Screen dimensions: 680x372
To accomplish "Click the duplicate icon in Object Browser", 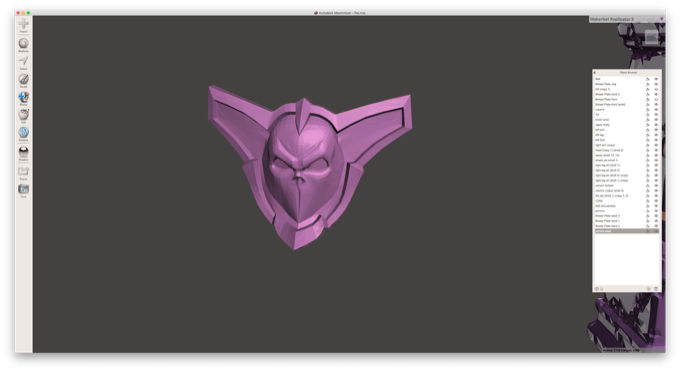I will point(649,289).
